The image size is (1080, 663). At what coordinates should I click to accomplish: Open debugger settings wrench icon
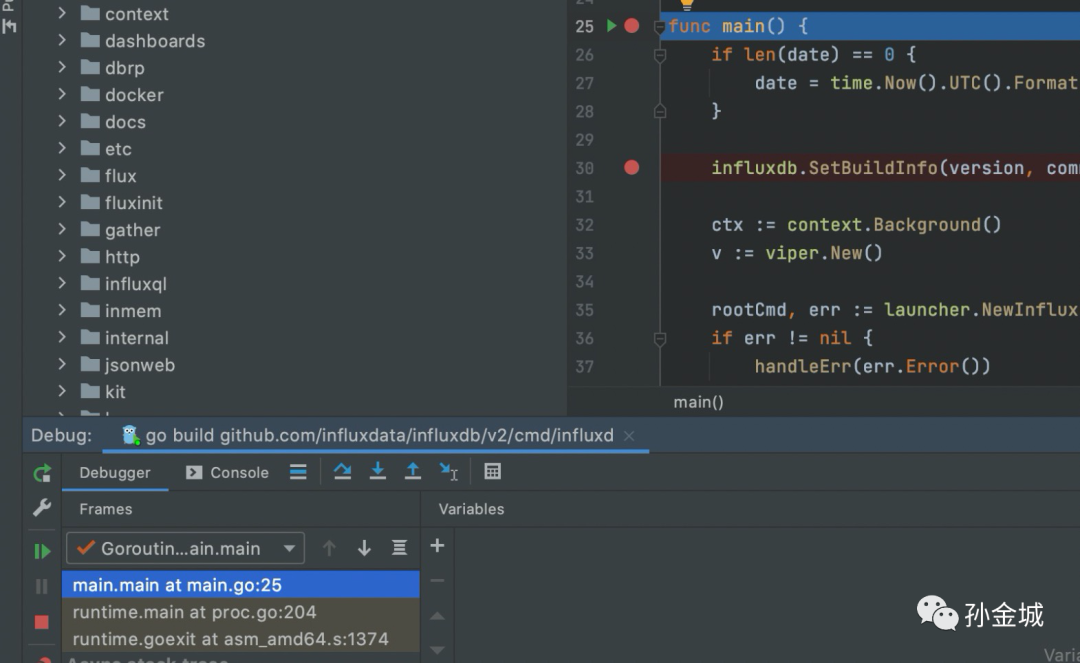click(x=42, y=508)
